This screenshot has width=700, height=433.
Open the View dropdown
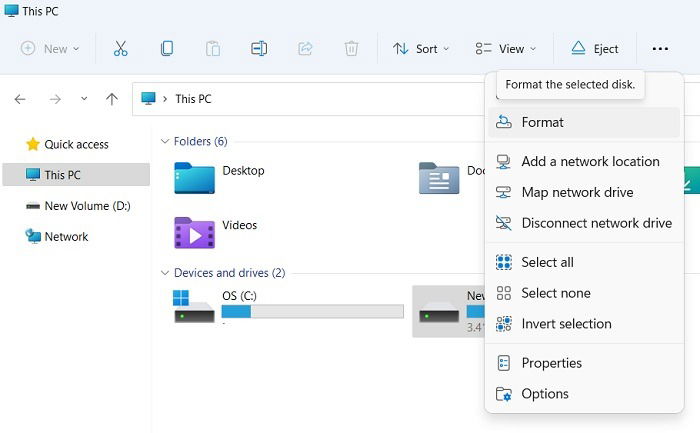pyautogui.click(x=506, y=49)
